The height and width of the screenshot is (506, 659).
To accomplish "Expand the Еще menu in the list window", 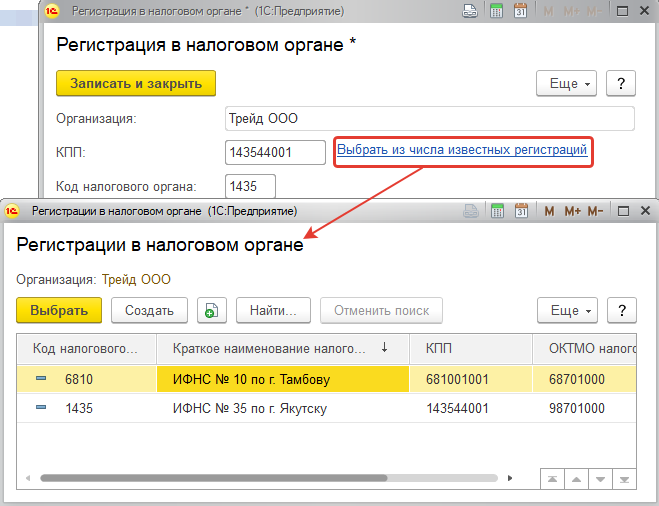I will [567, 310].
